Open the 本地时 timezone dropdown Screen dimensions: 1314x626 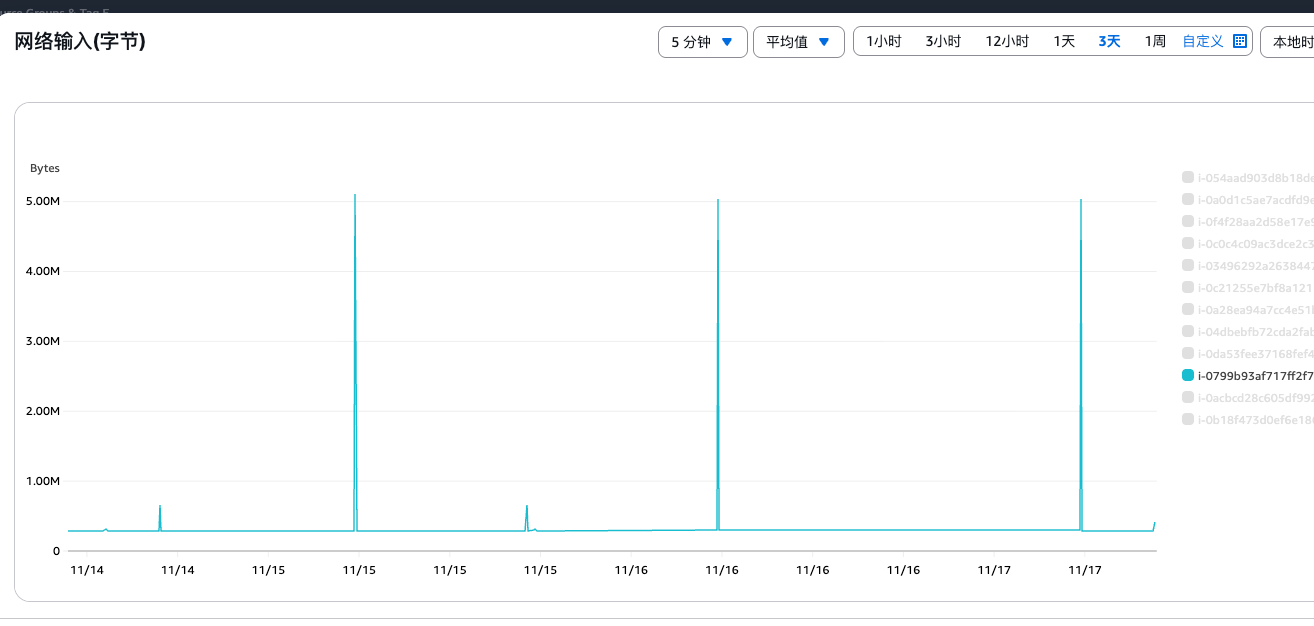click(1290, 42)
